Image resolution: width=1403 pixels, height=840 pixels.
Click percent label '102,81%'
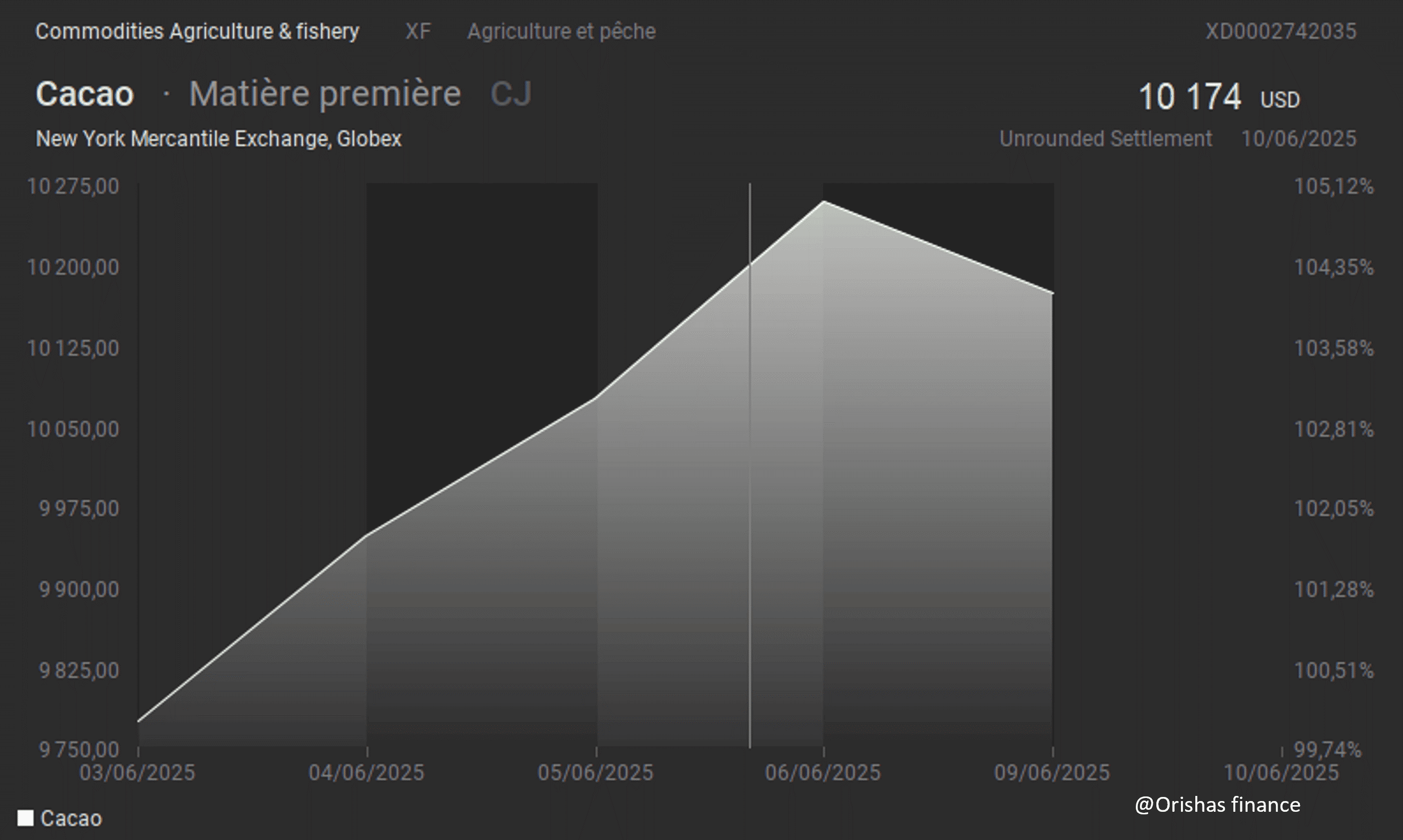coord(1334,429)
